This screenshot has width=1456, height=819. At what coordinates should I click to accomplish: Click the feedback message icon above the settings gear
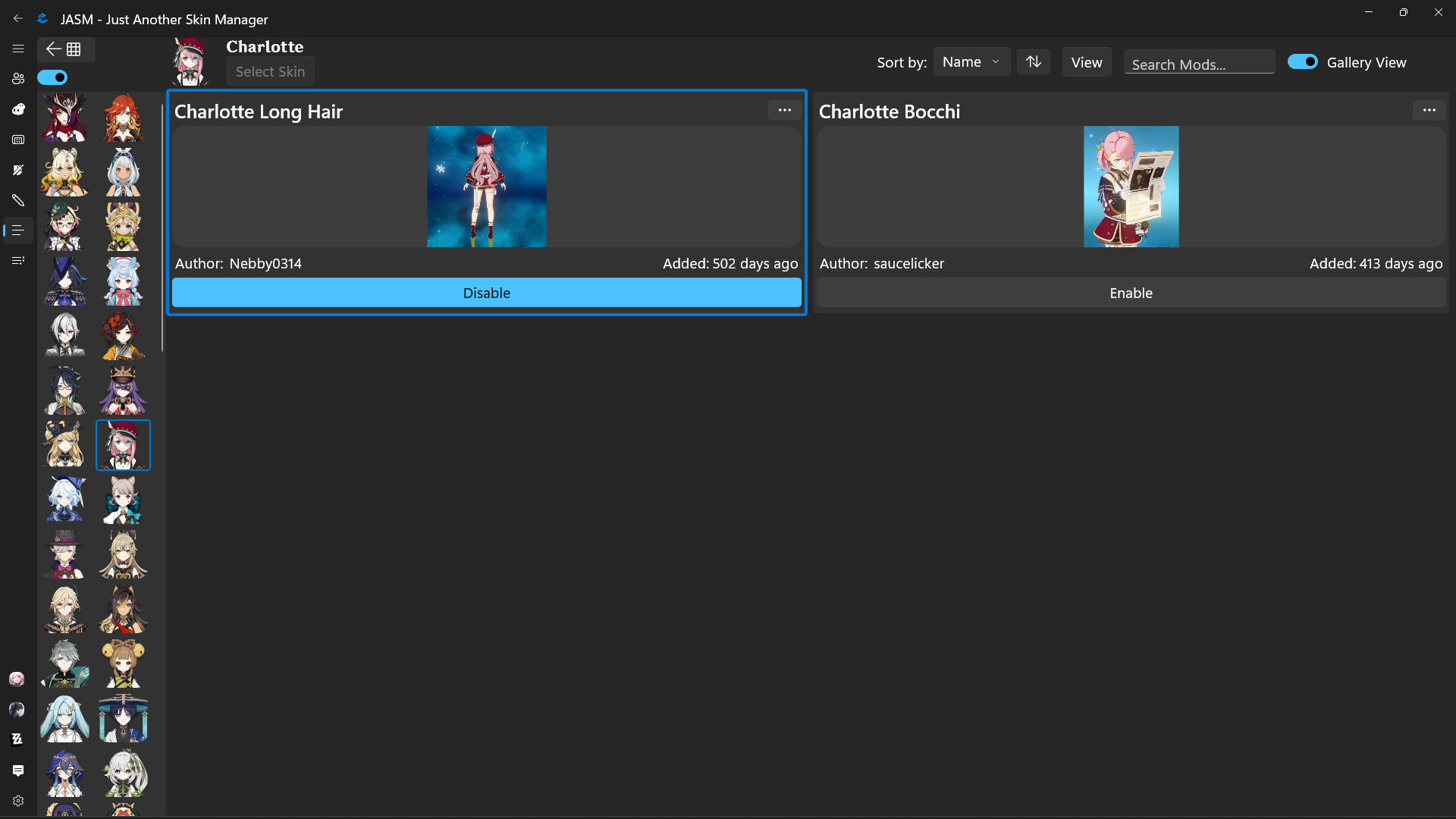[x=18, y=770]
